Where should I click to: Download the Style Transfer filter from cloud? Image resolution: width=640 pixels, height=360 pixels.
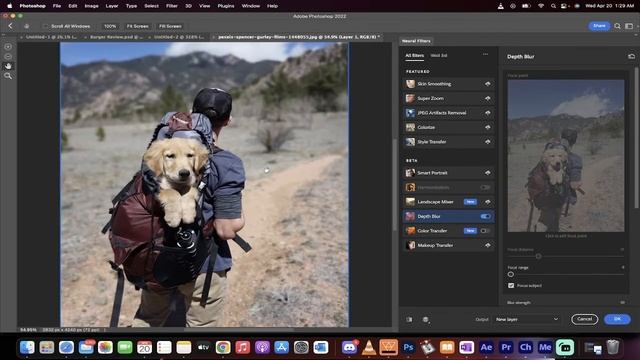[487, 142]
